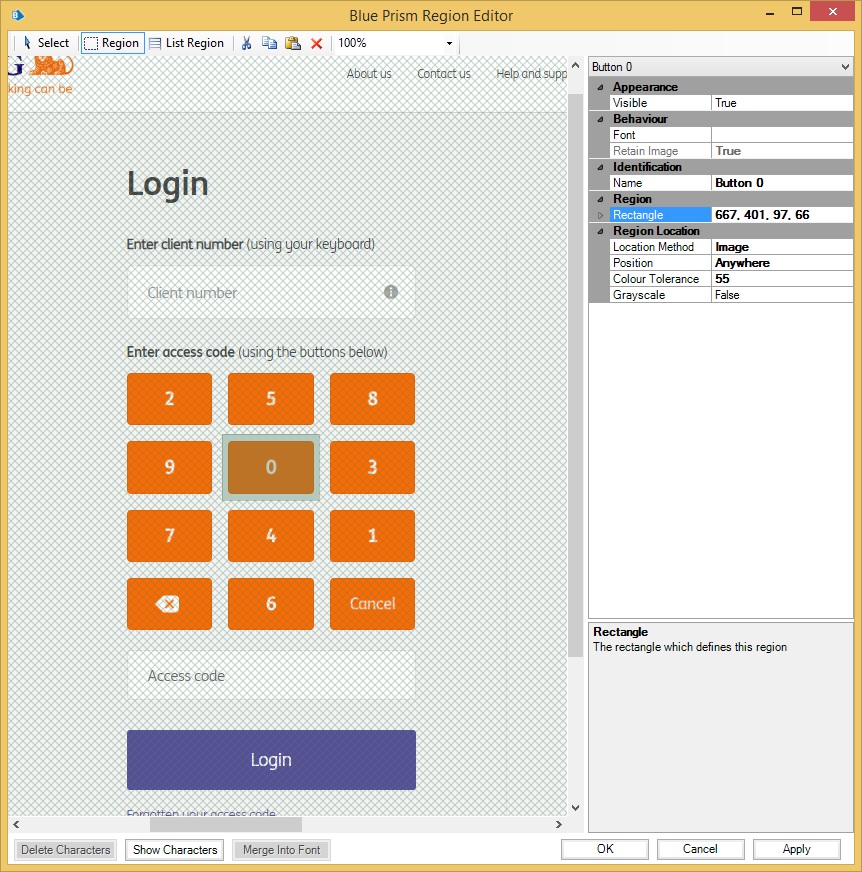Select Grayscale value False

click(781, 295)
